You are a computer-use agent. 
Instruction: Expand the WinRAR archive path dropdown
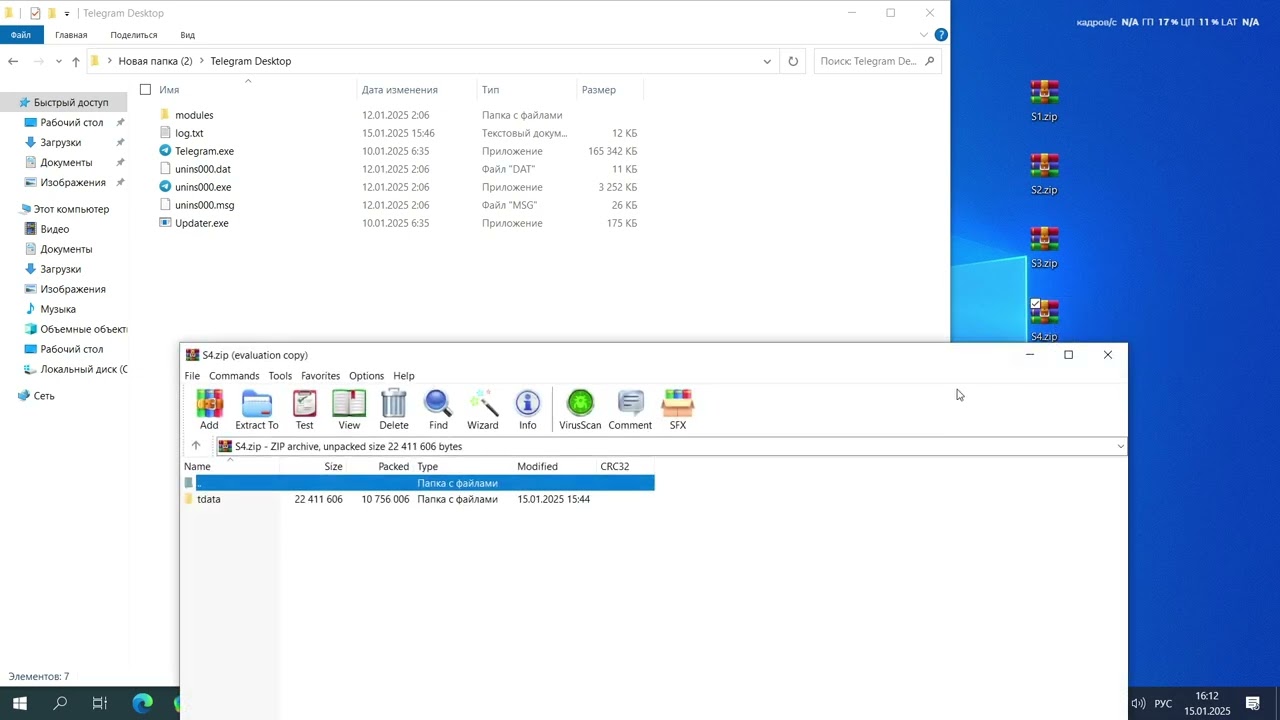[1120, 446]
